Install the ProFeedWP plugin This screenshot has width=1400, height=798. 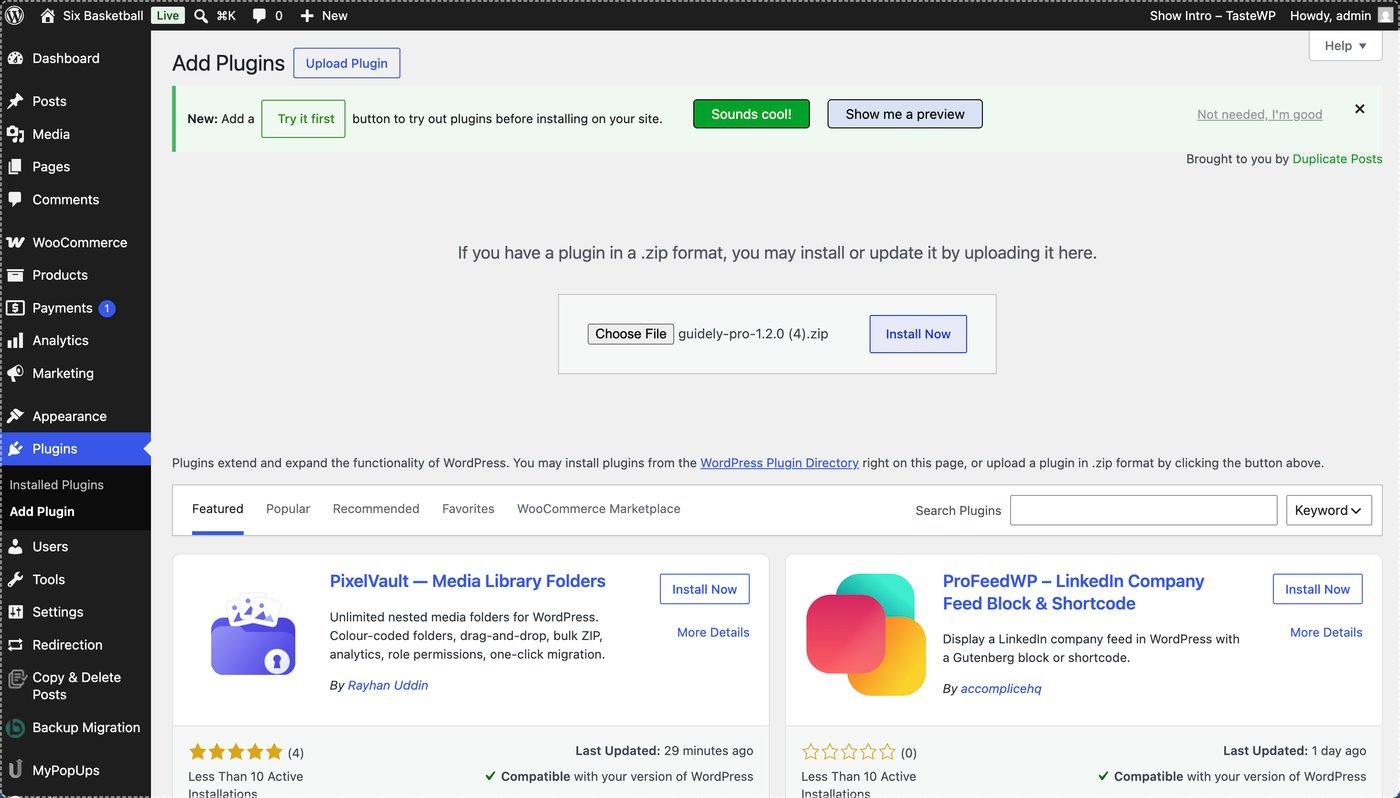(x=1317, y=589)
